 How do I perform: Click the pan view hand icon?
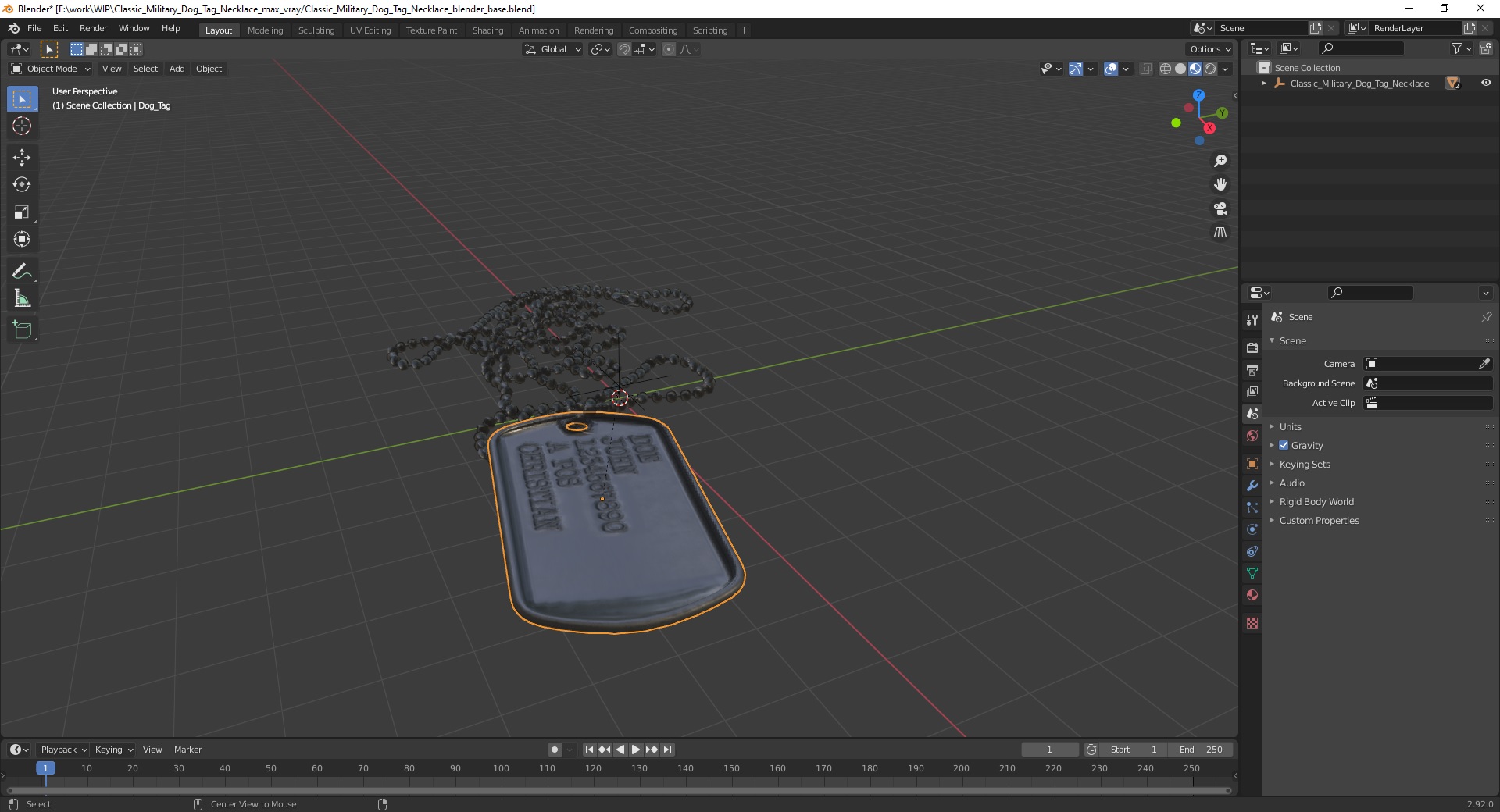click(x=1220, y=185)
